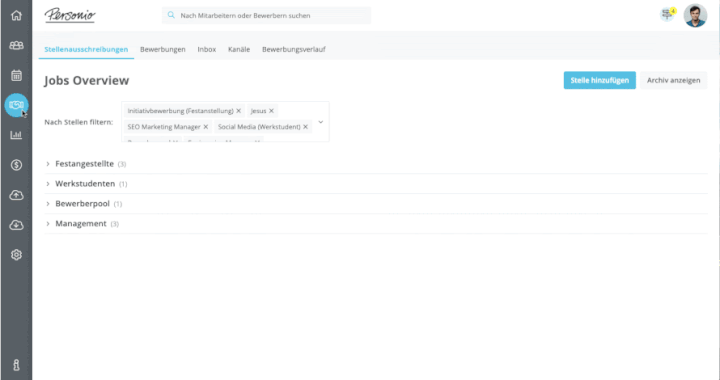Viewport: 720px width, 380px height.
Task: Switch to the Bewerbungsverlauf tab
Action: 294,49
